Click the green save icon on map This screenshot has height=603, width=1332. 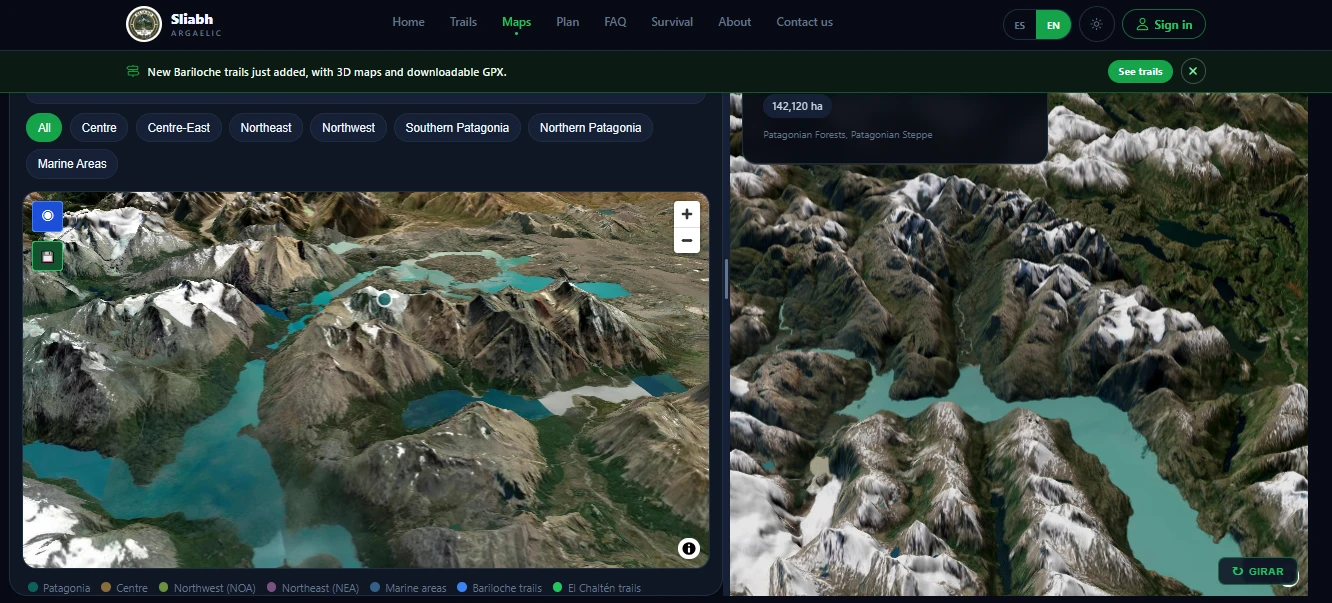click(x=47, y=256)
